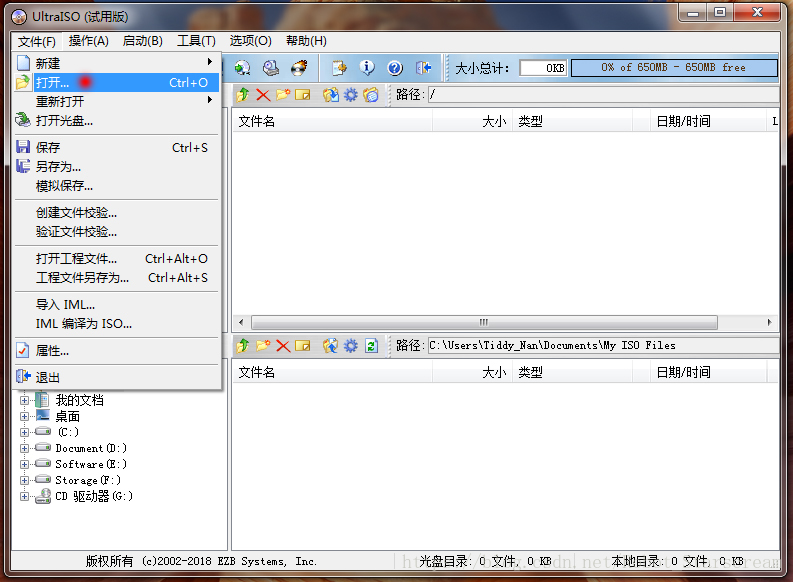
Task: Expand the Storage(F:) drive node
Action: point(24,480)
